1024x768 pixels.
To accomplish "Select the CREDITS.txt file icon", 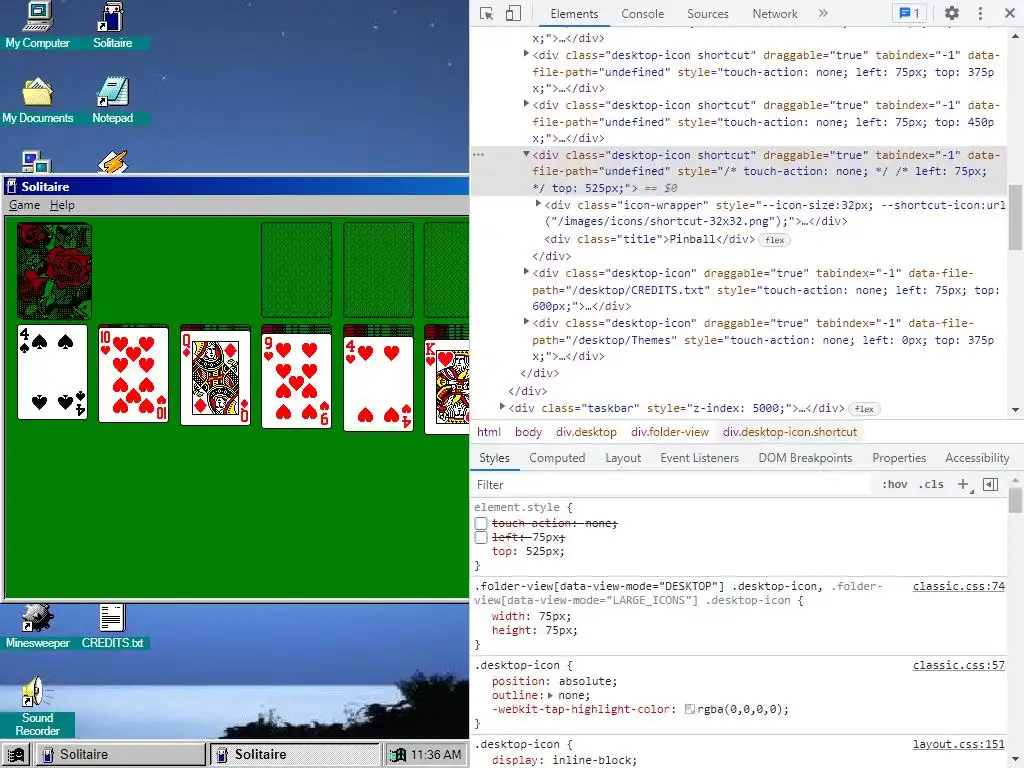I will 112,626.
